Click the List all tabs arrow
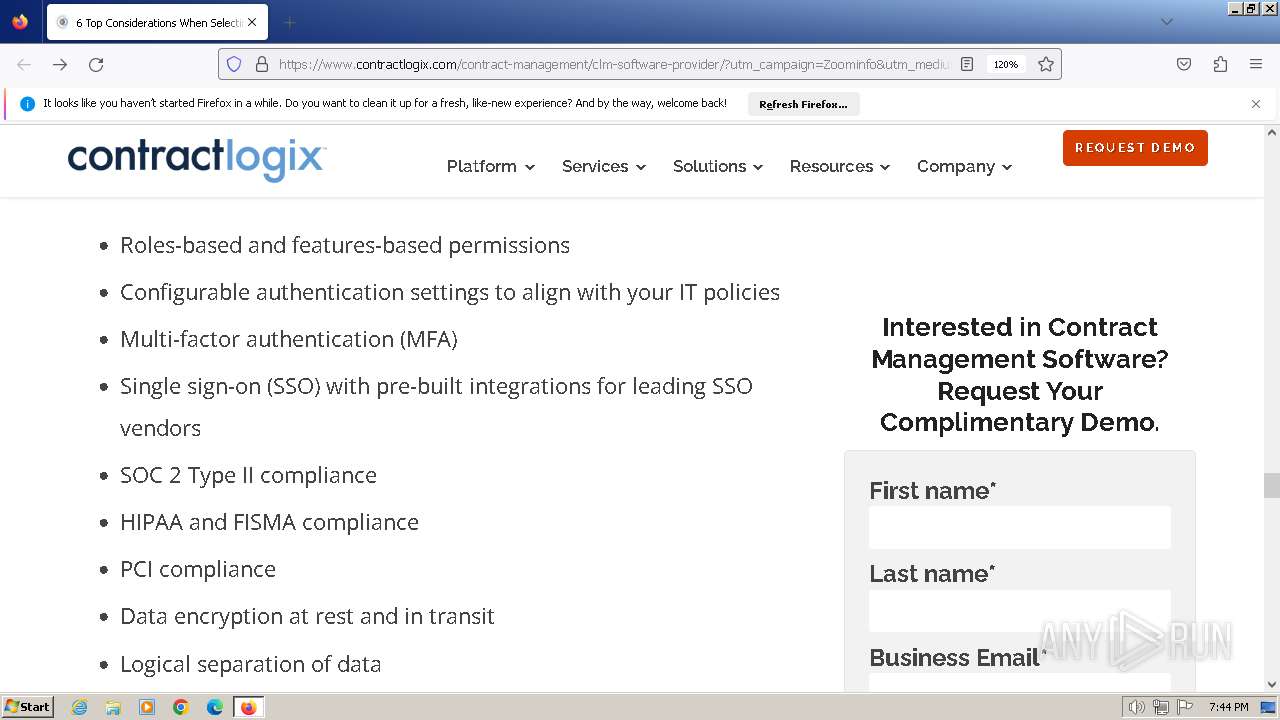Screen dimensions: 1280x720 coord(1166,22)
